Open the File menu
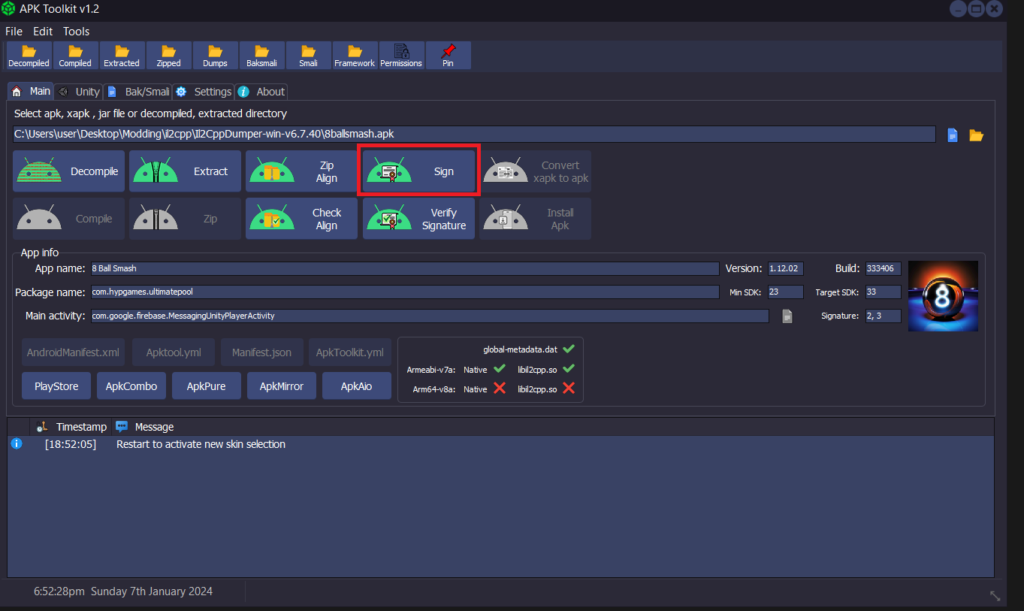Image resolution: width=1024 pixels, height=611 pixels. point(14,31)
